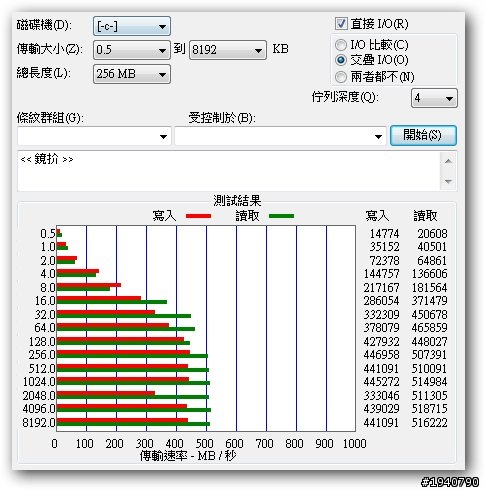
Task: Click the read value 465859
Action: point(429,328)
